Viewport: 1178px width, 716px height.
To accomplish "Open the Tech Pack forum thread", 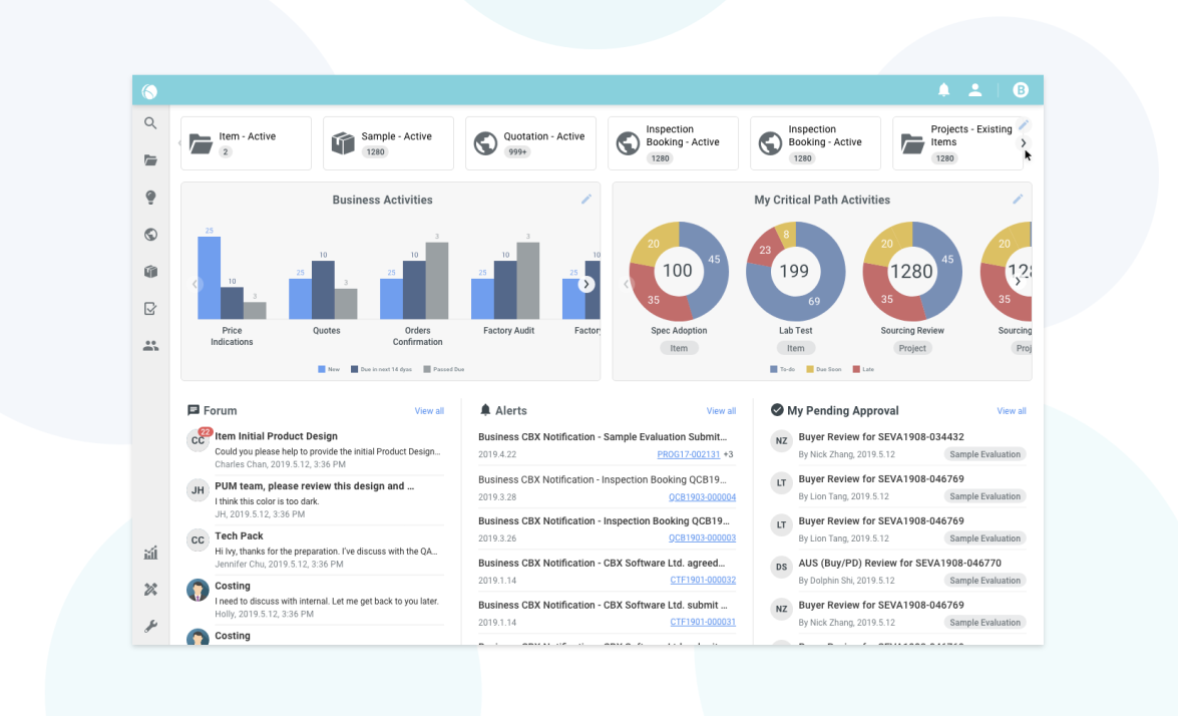I will pyautogui.click(x=239, y=536).
